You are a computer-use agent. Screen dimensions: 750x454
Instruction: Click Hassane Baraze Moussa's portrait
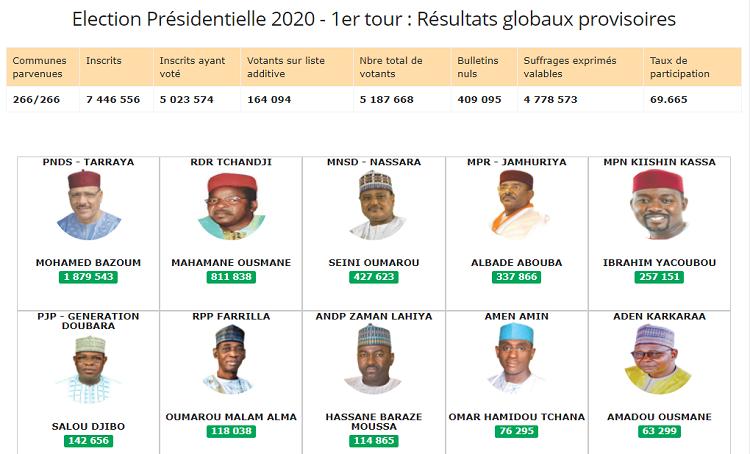(x=374, y=359)
